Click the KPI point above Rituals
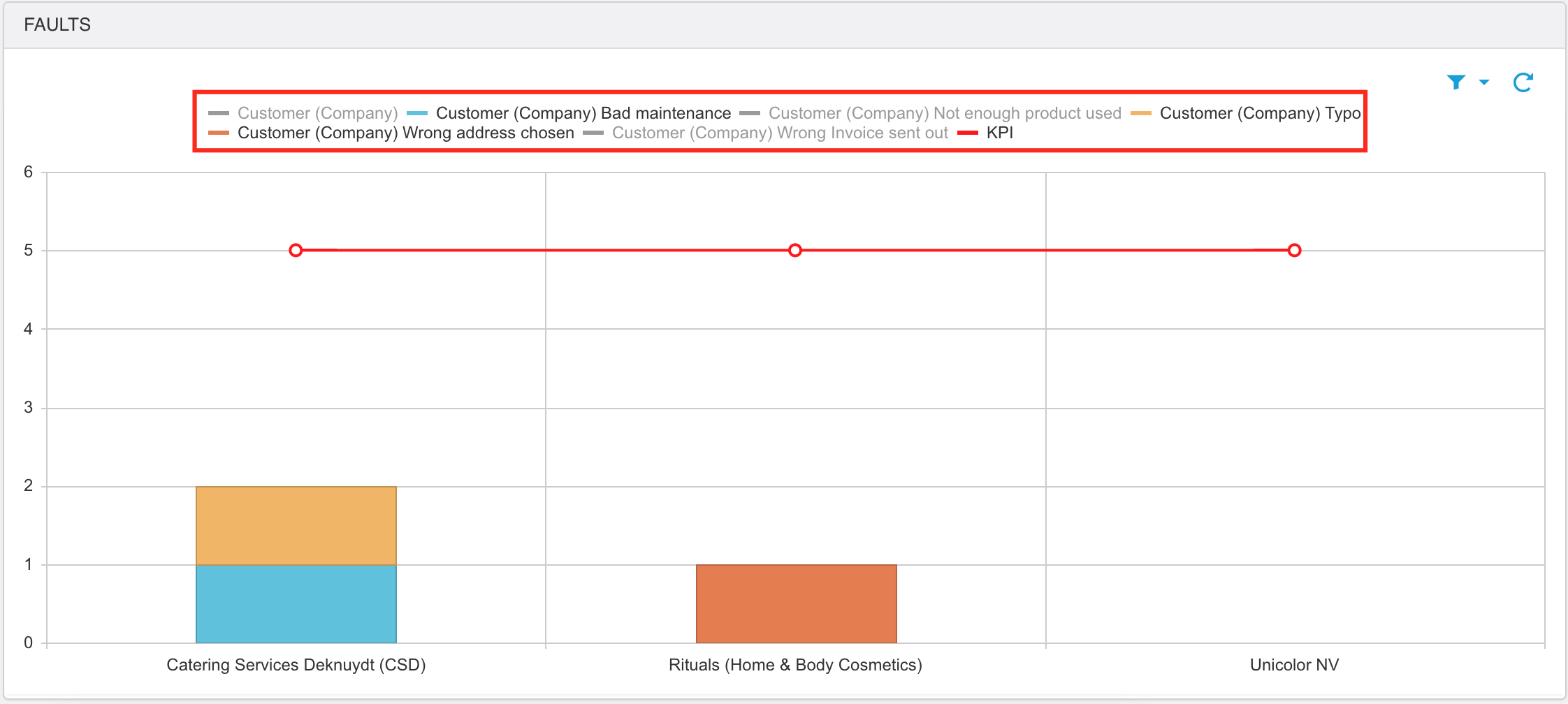1568x704 pixels. [x=795, y=250]
